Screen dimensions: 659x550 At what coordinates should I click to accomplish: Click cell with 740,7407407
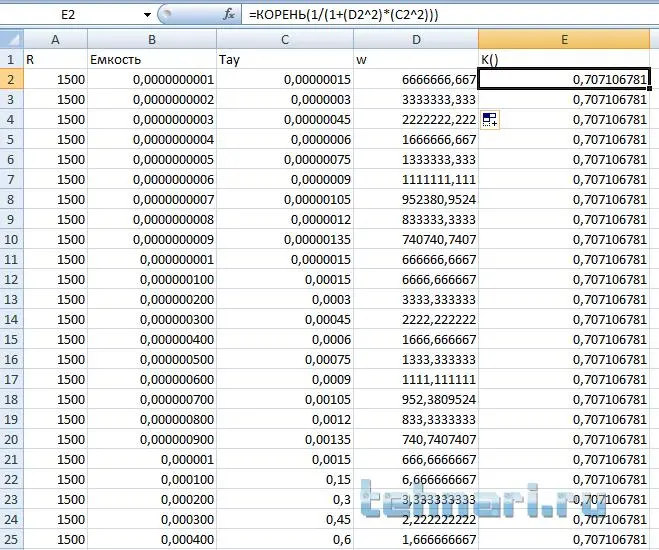416,439
